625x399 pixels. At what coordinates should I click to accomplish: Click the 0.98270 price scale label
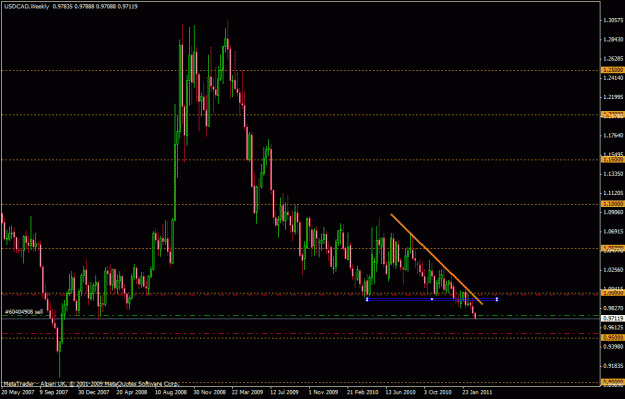[x=613, y=308]
